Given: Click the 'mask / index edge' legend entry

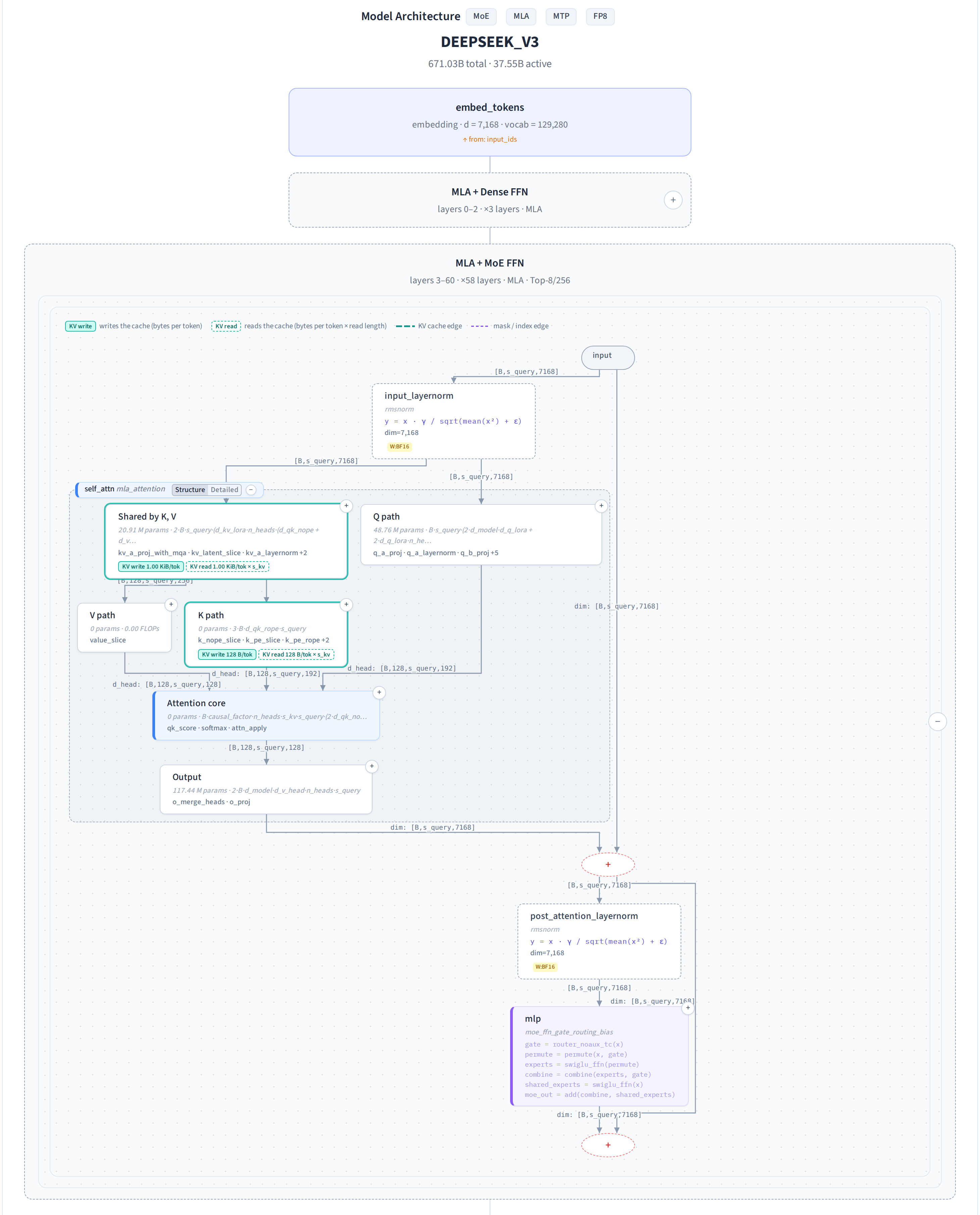Looking at the screenshot, I should [510, 326].
